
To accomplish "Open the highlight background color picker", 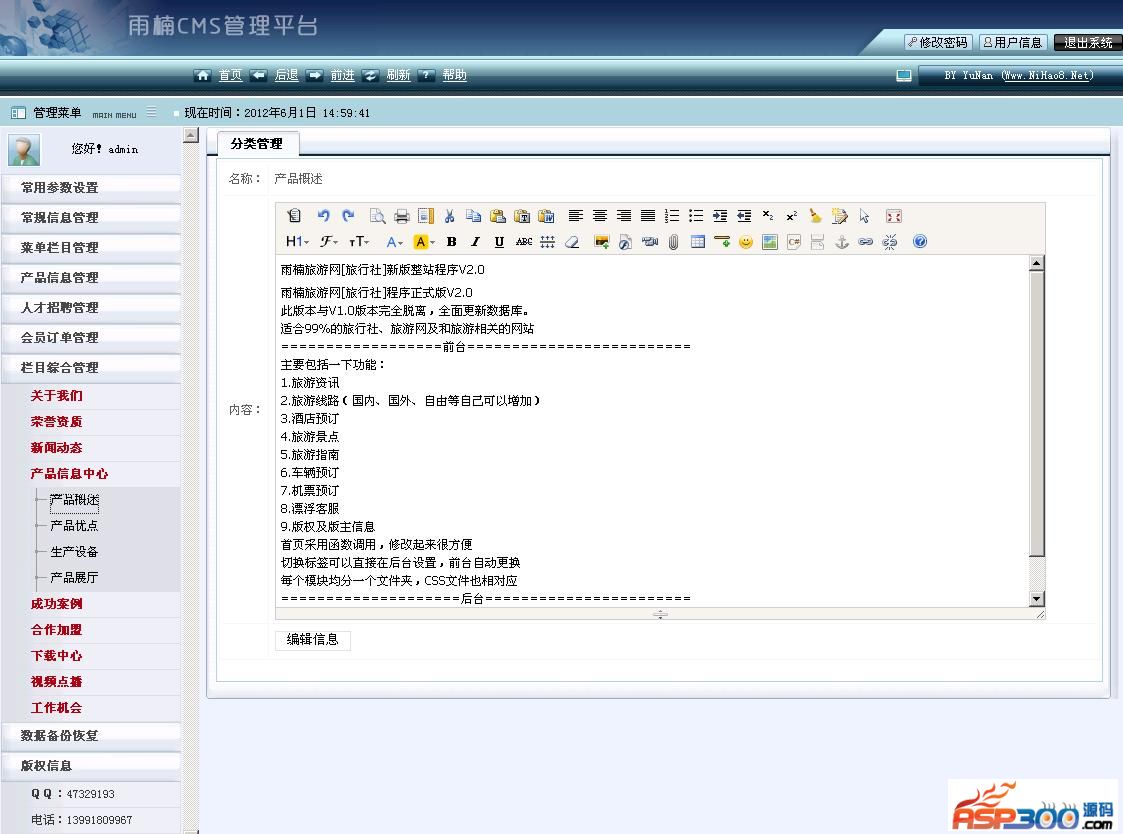I will click(424, 241).
